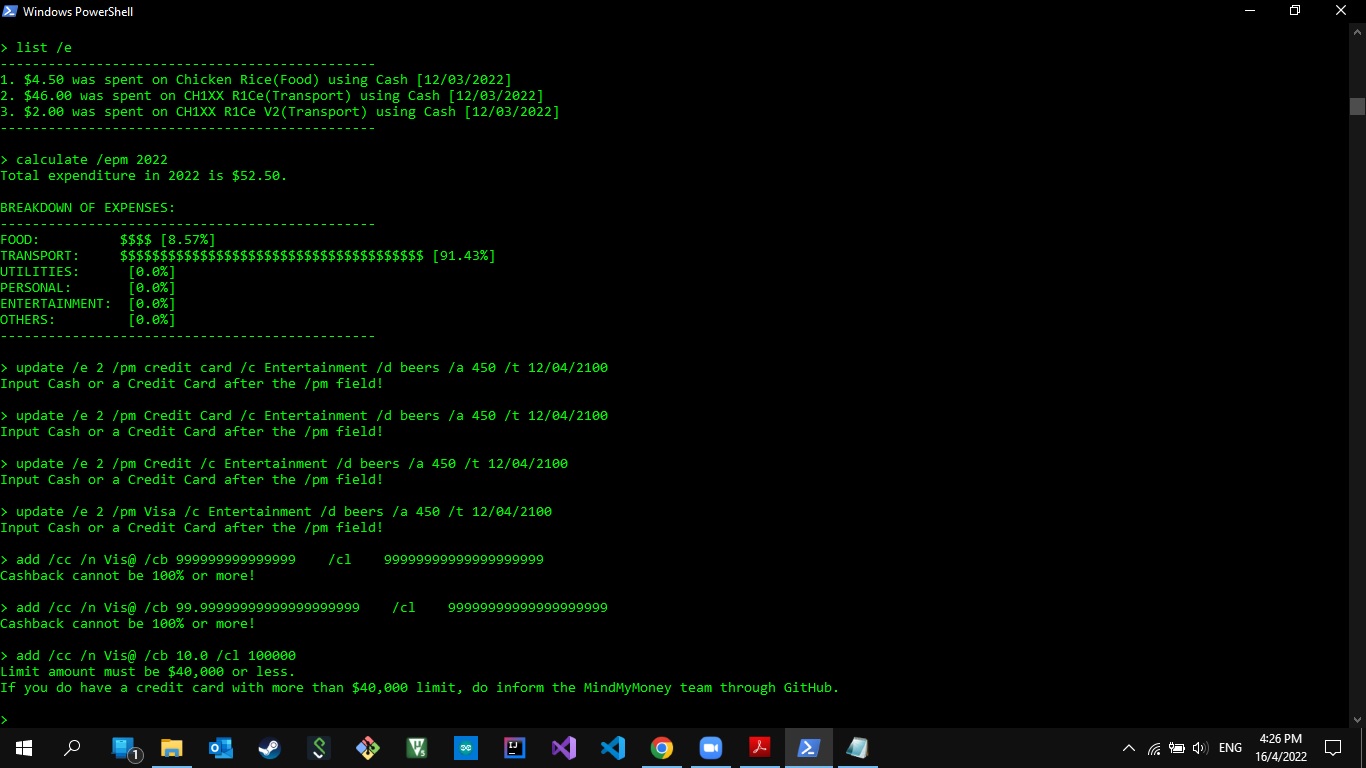Switch to Google Chrome
Image resolution: width=1366 pixels, height=768 pixels.
pyautogui.click(x=662, y=748)
